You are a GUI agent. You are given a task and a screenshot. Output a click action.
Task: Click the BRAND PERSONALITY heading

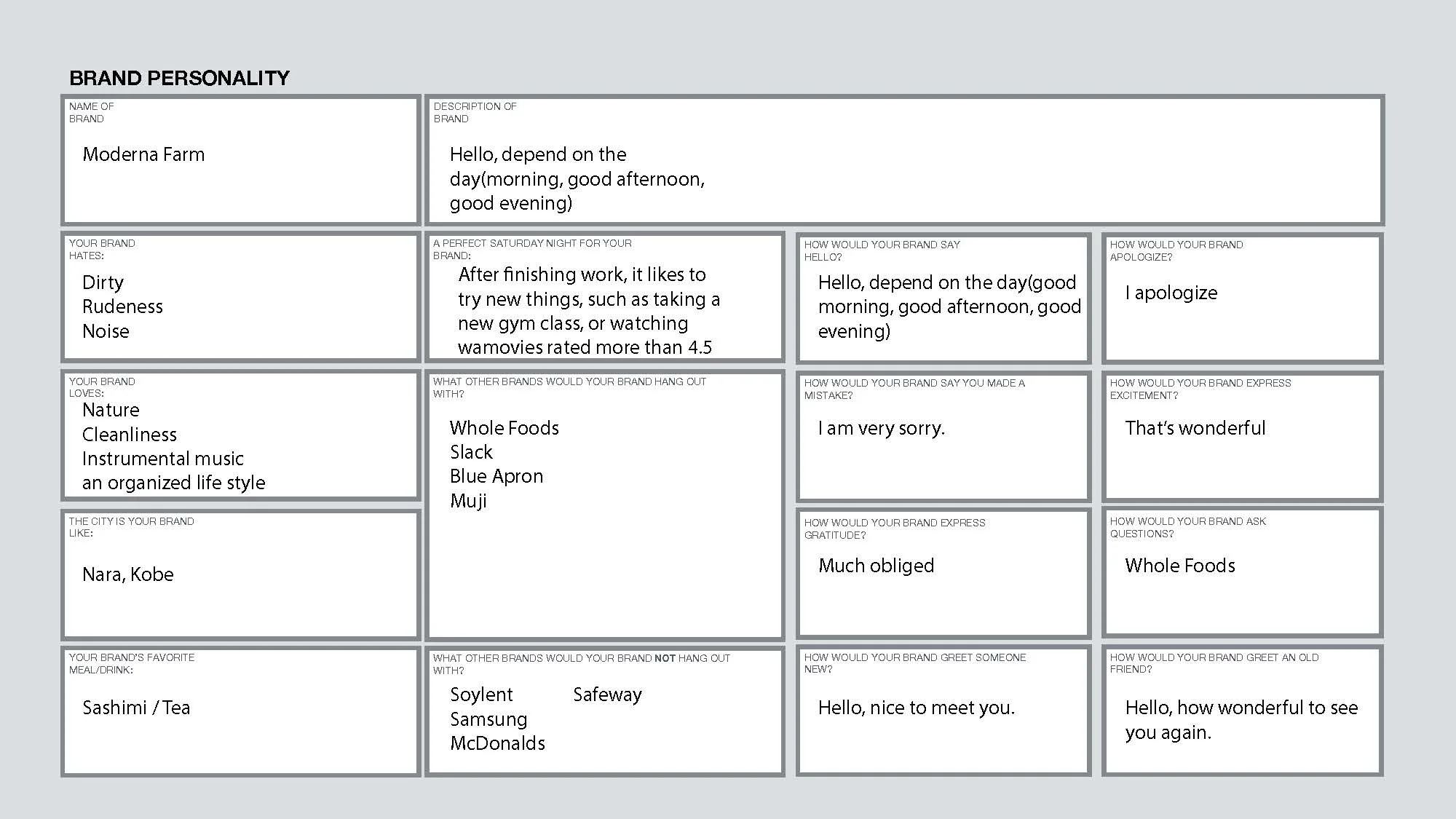click(179, 78)
